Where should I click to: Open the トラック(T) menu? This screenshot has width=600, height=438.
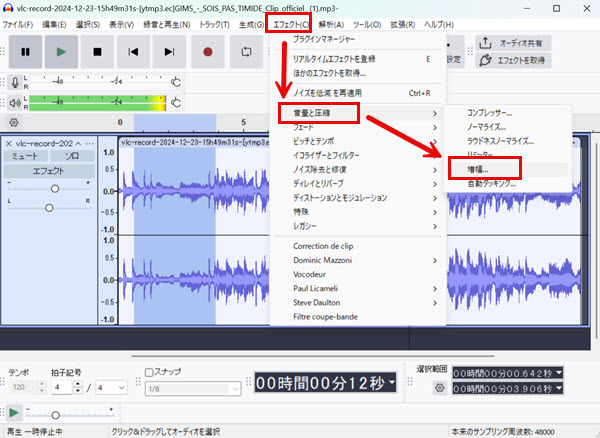(x=214, y=25)
